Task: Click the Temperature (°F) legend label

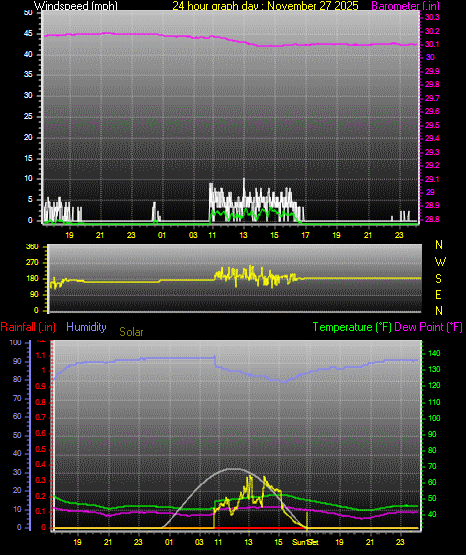Action: pos(352,327)
